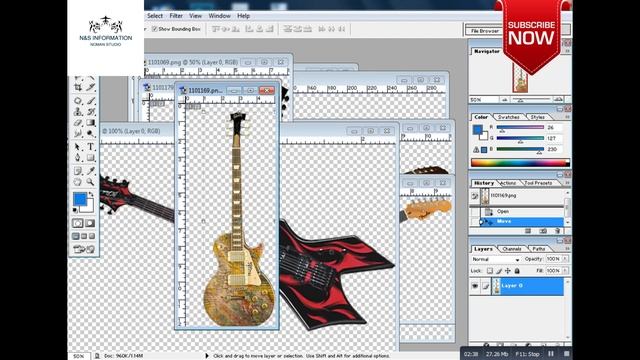Click Navigator zoom out small mountains icon

[505, 100]
